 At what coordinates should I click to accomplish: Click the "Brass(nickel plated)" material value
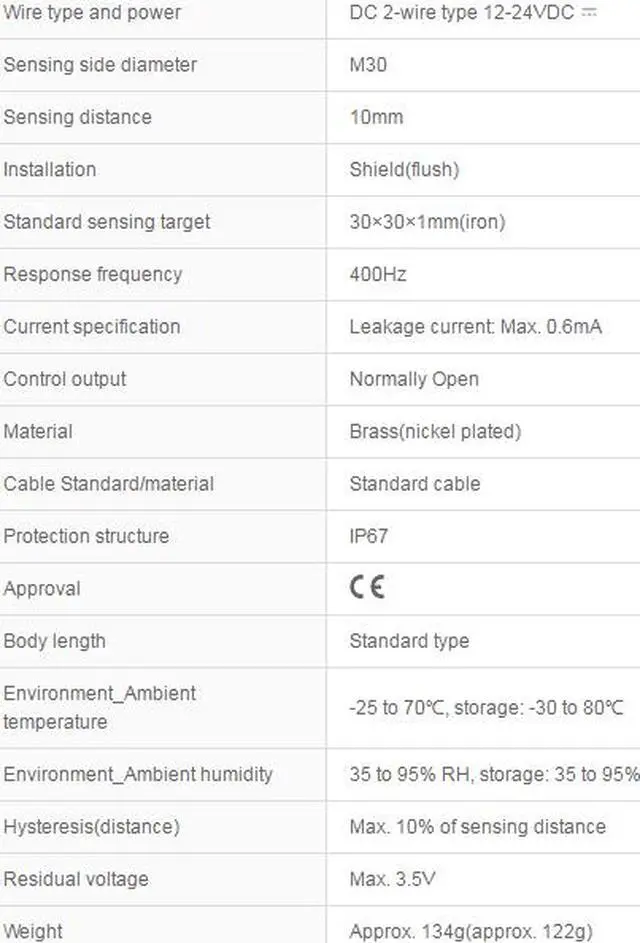[x=435, y=432]
